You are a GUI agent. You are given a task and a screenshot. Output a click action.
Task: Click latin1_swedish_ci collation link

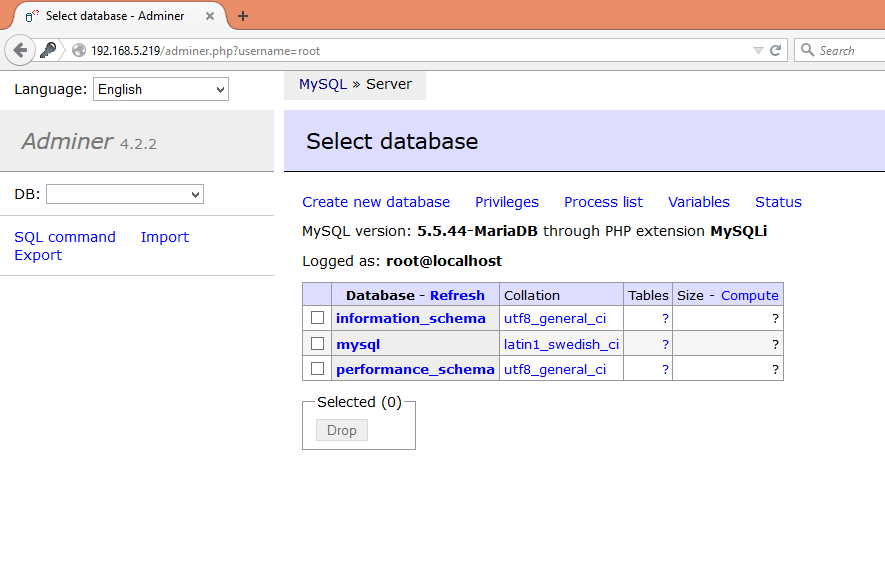tap(561, 344)
